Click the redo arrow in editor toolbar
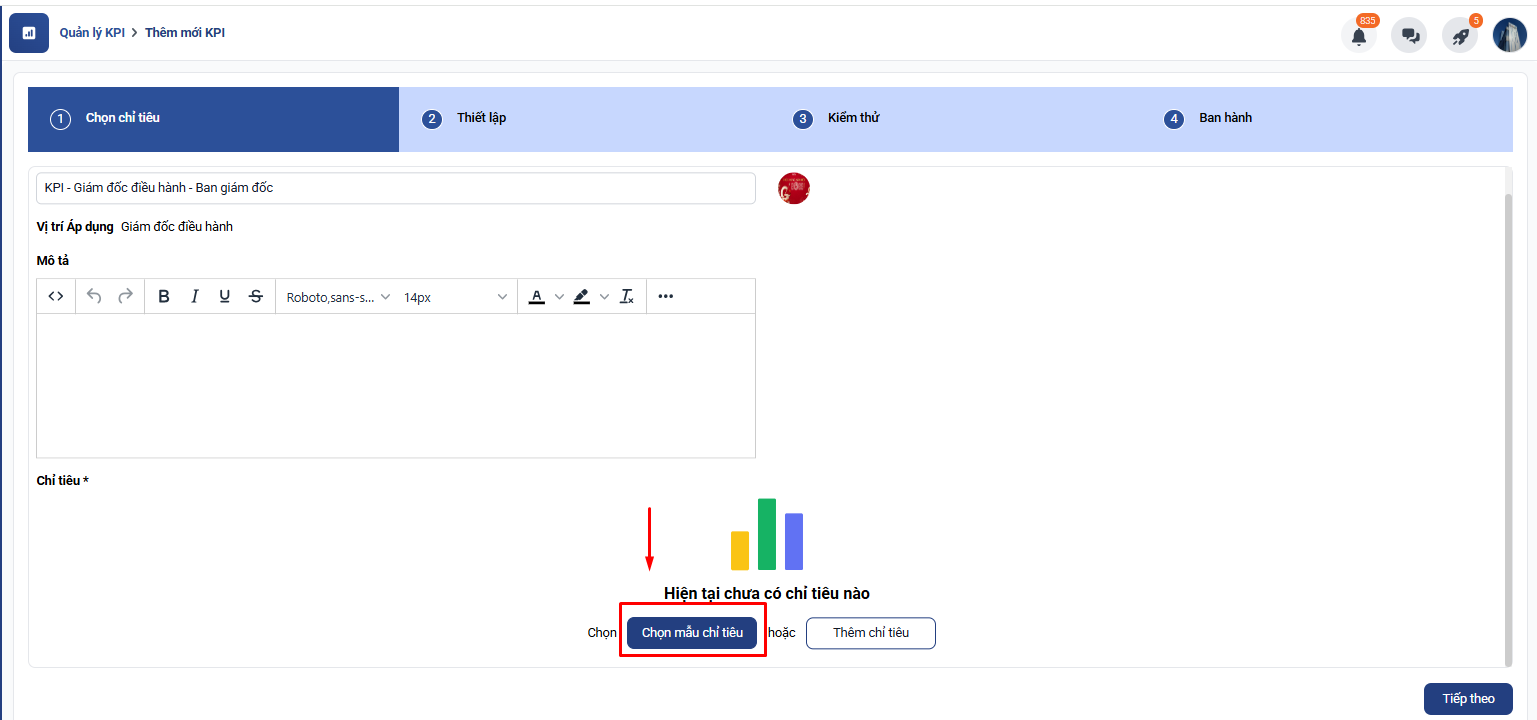Screen dimensions: 1537x720 (x=125, y=296)
